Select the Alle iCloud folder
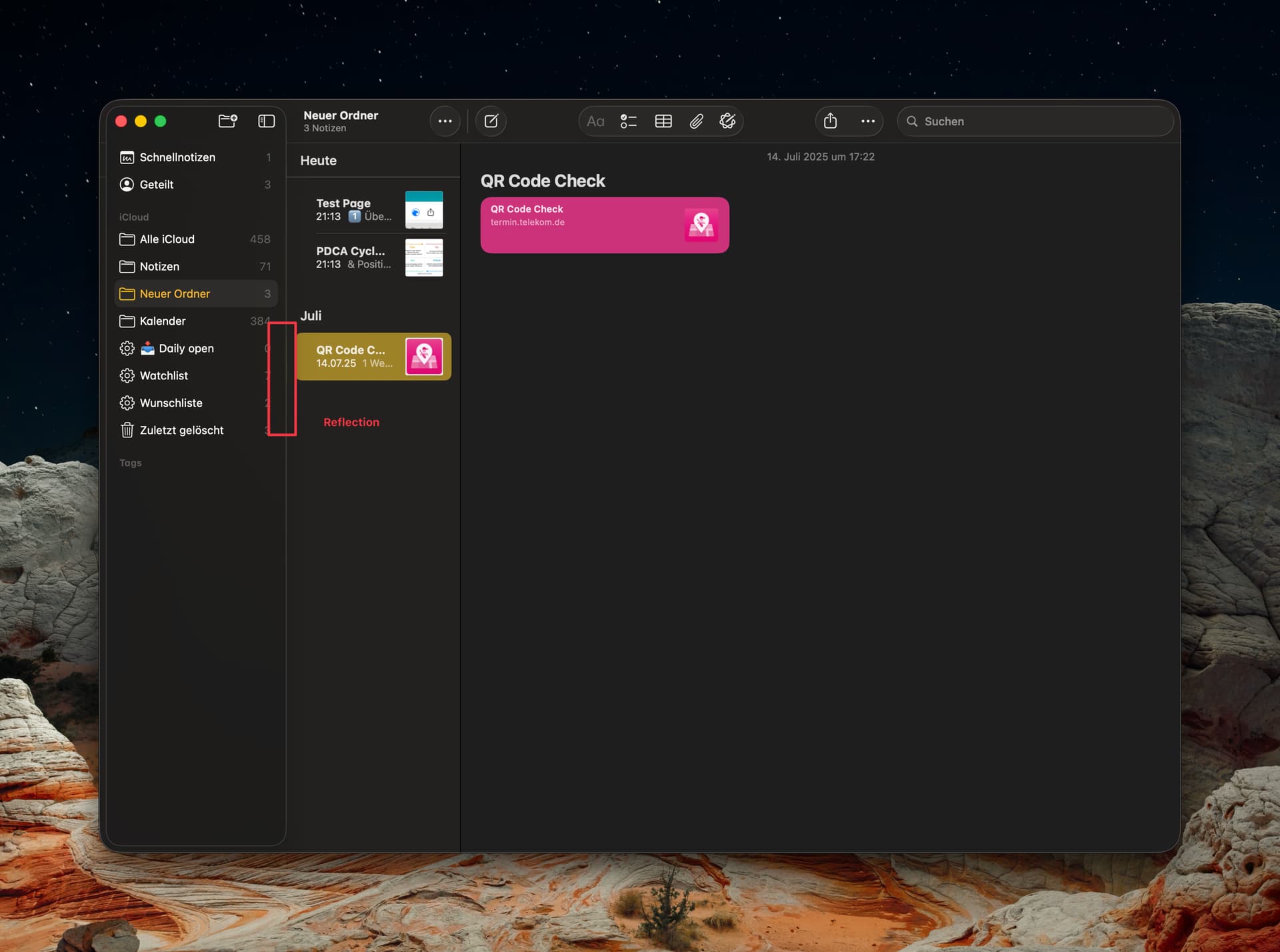 coord(167,239)
